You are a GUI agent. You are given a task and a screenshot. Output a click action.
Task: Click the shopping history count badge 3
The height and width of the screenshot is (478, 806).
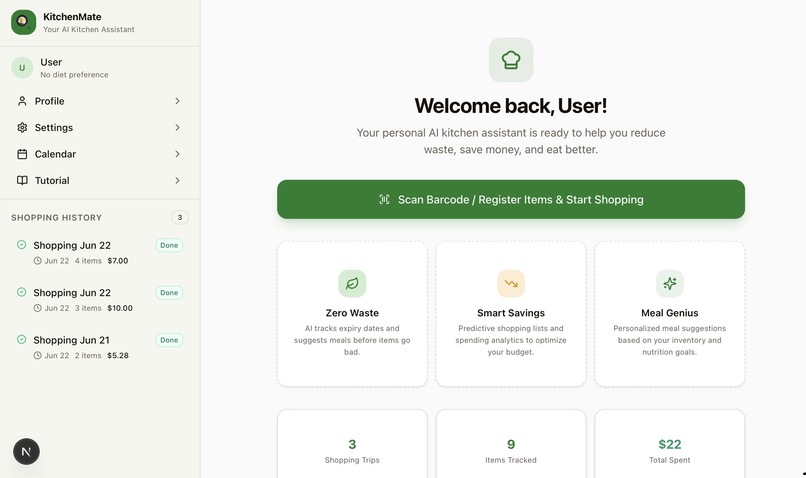pos(180,217)
